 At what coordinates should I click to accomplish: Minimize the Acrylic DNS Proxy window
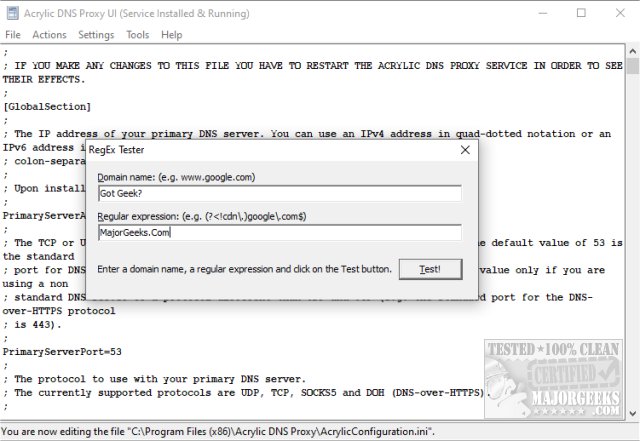coord(543,13)
